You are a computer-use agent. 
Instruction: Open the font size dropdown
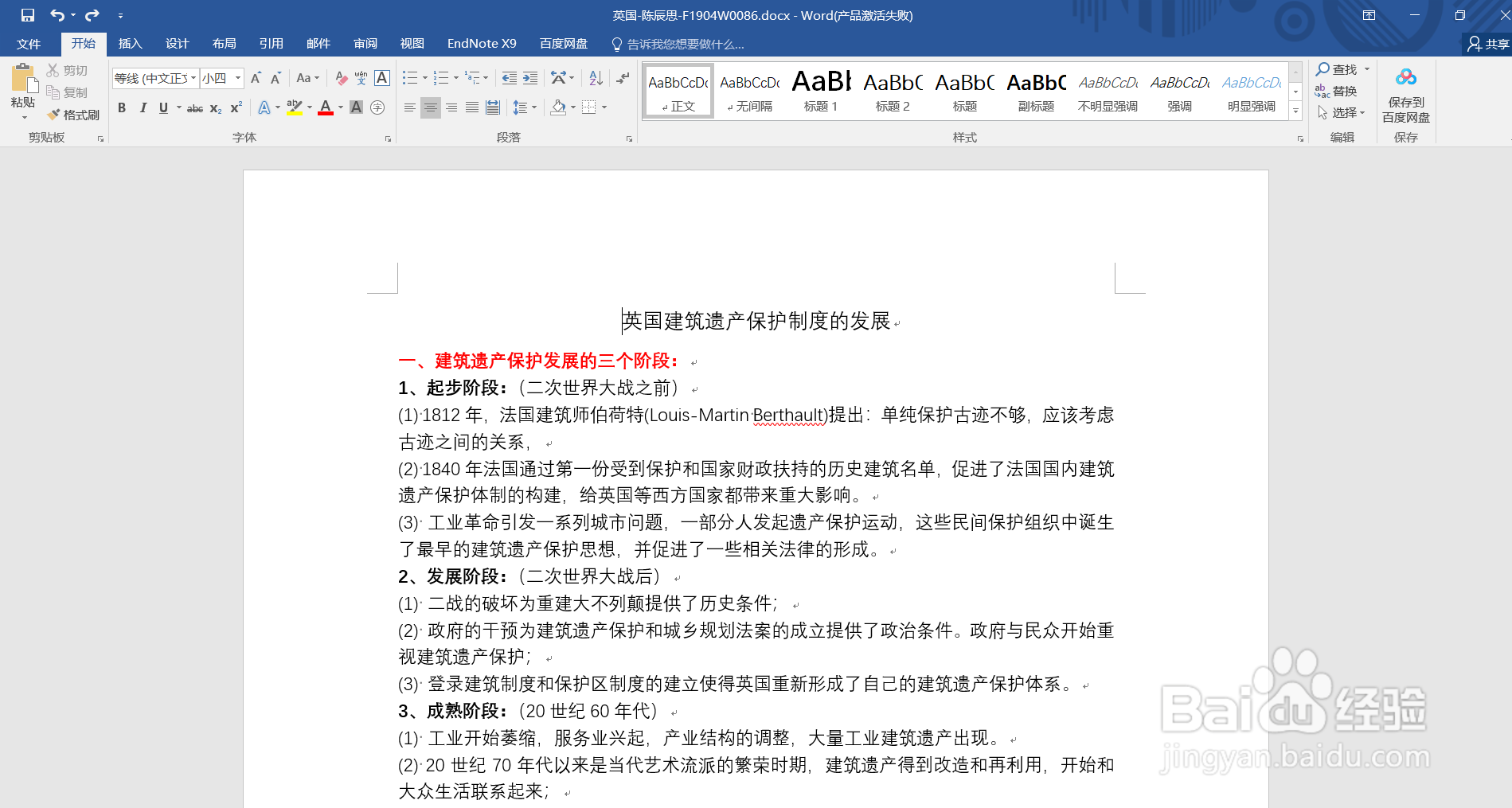click(x=237, y=77)
